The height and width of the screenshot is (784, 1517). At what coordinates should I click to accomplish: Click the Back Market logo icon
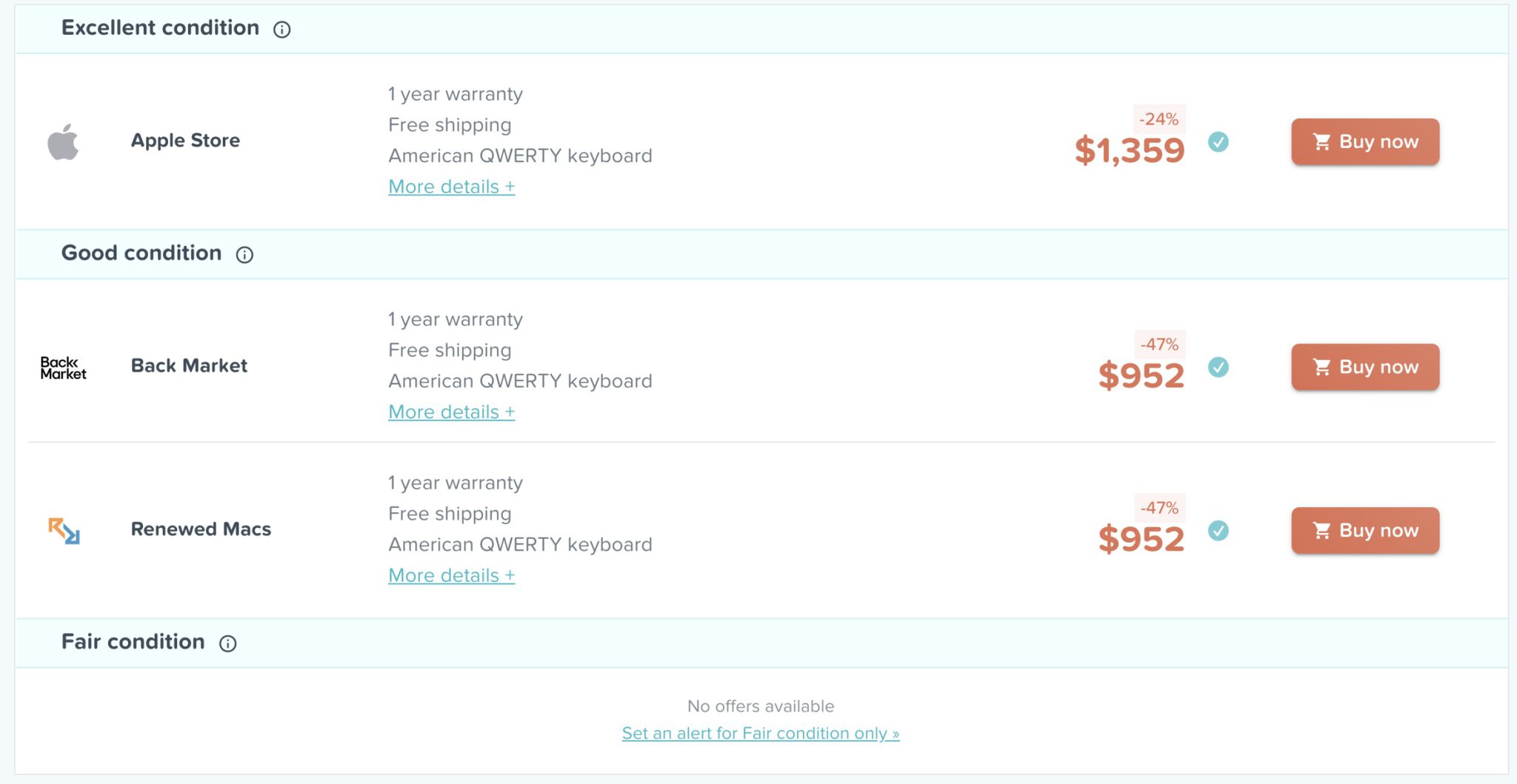coord(64,366)
